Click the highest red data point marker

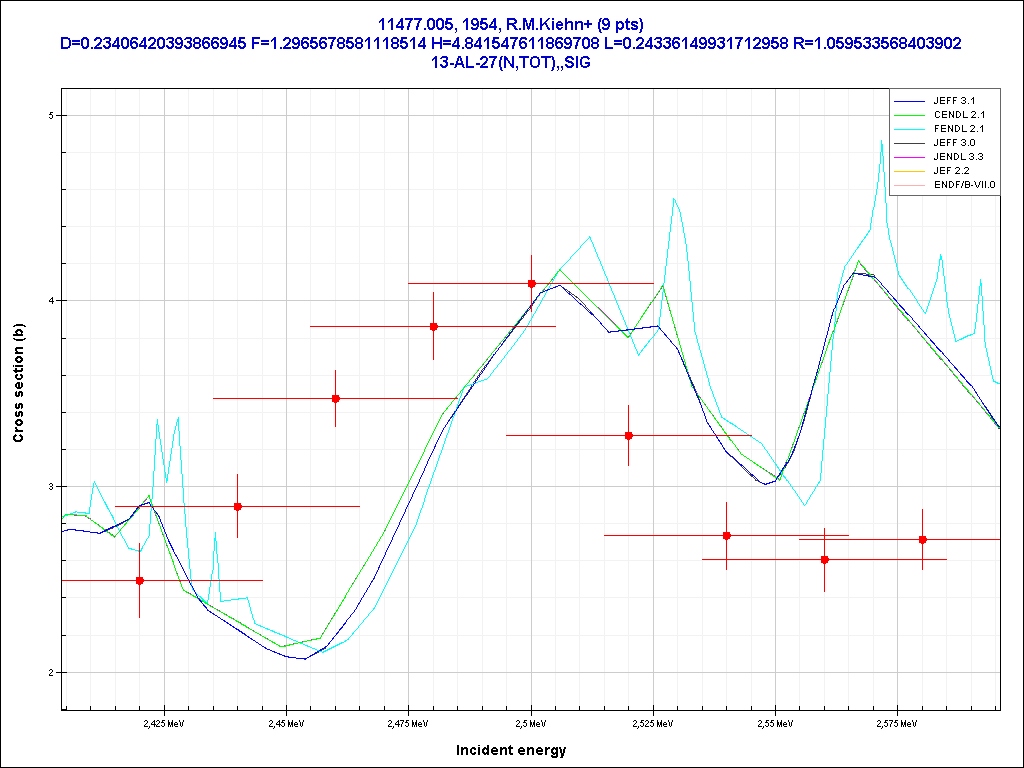click(x=531, y=284)
